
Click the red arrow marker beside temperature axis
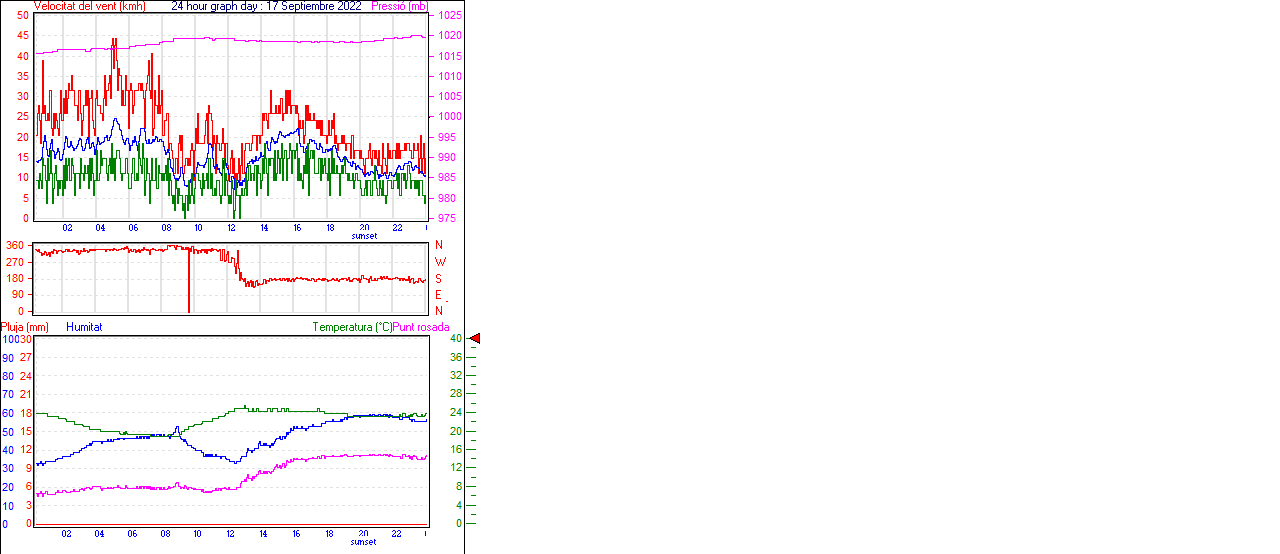coord(475,339)
